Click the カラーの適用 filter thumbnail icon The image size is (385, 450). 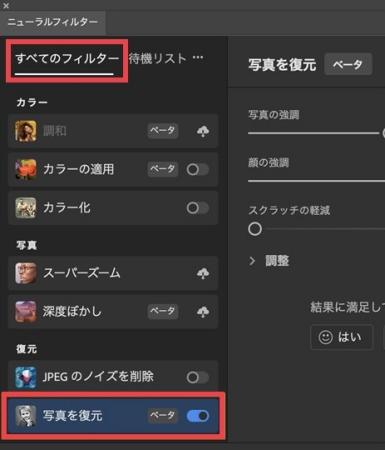(26, 169)
